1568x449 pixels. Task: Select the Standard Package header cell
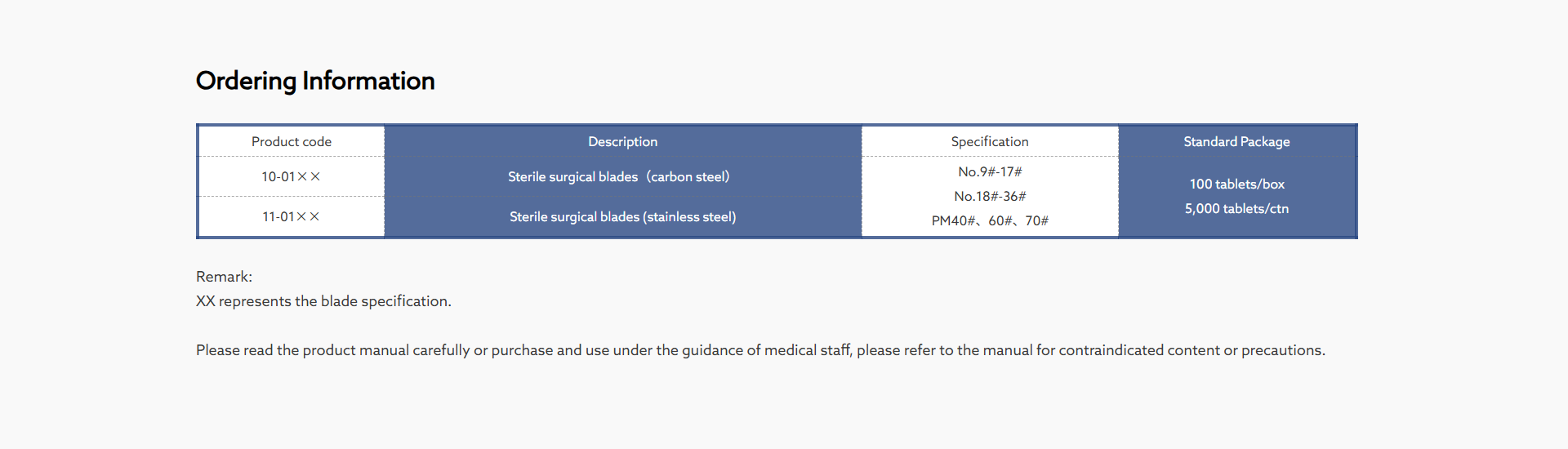click(1236, 142)
